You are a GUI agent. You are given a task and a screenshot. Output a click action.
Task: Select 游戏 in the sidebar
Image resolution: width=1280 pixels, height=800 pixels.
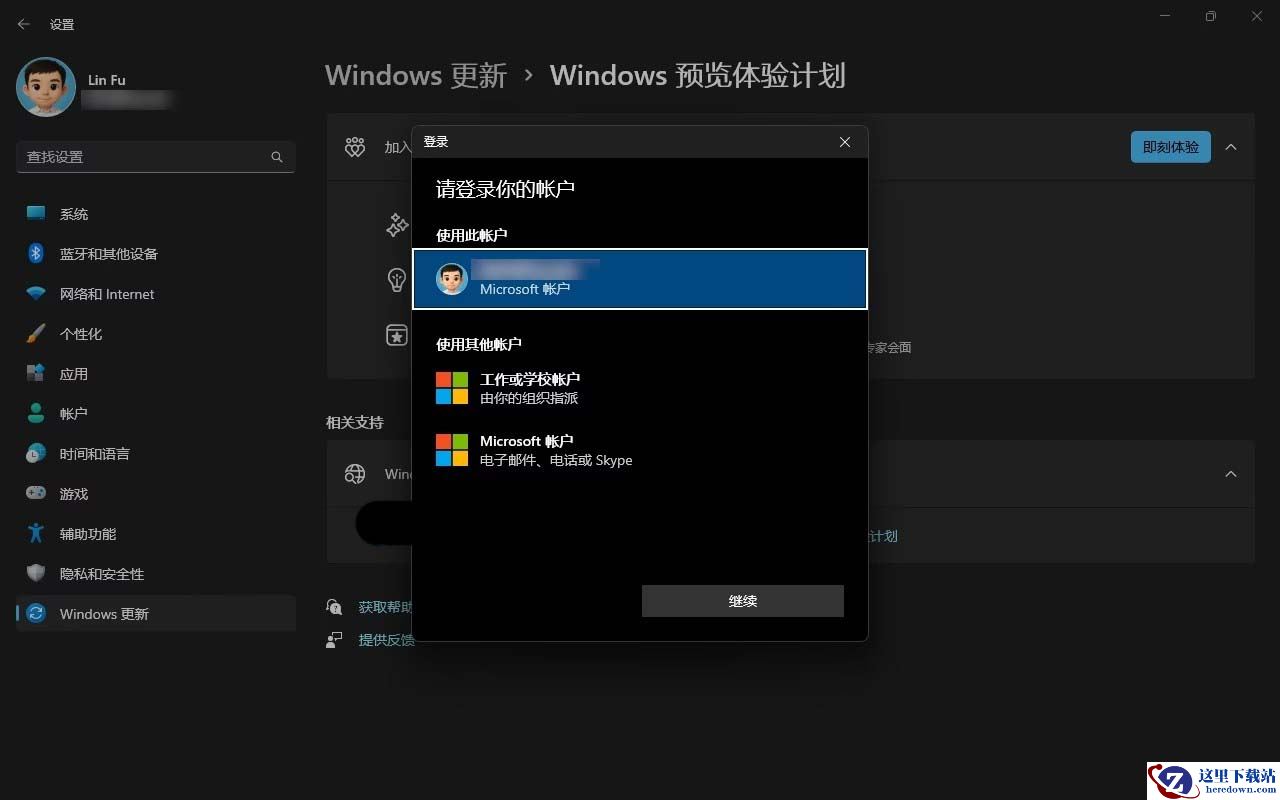(x=156, y=494)
